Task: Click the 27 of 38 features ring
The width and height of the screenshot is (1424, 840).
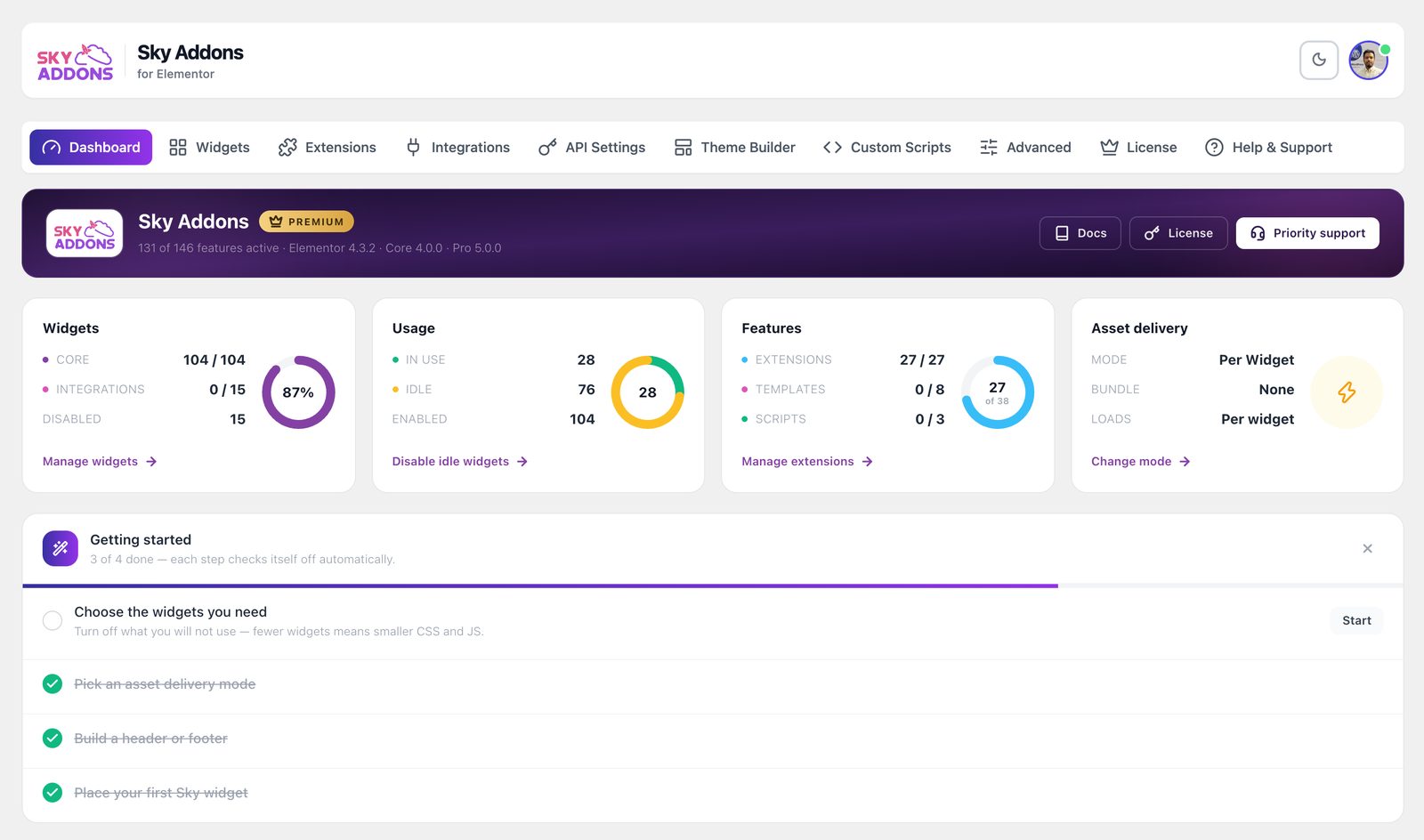Action: (x=997, y=392)
